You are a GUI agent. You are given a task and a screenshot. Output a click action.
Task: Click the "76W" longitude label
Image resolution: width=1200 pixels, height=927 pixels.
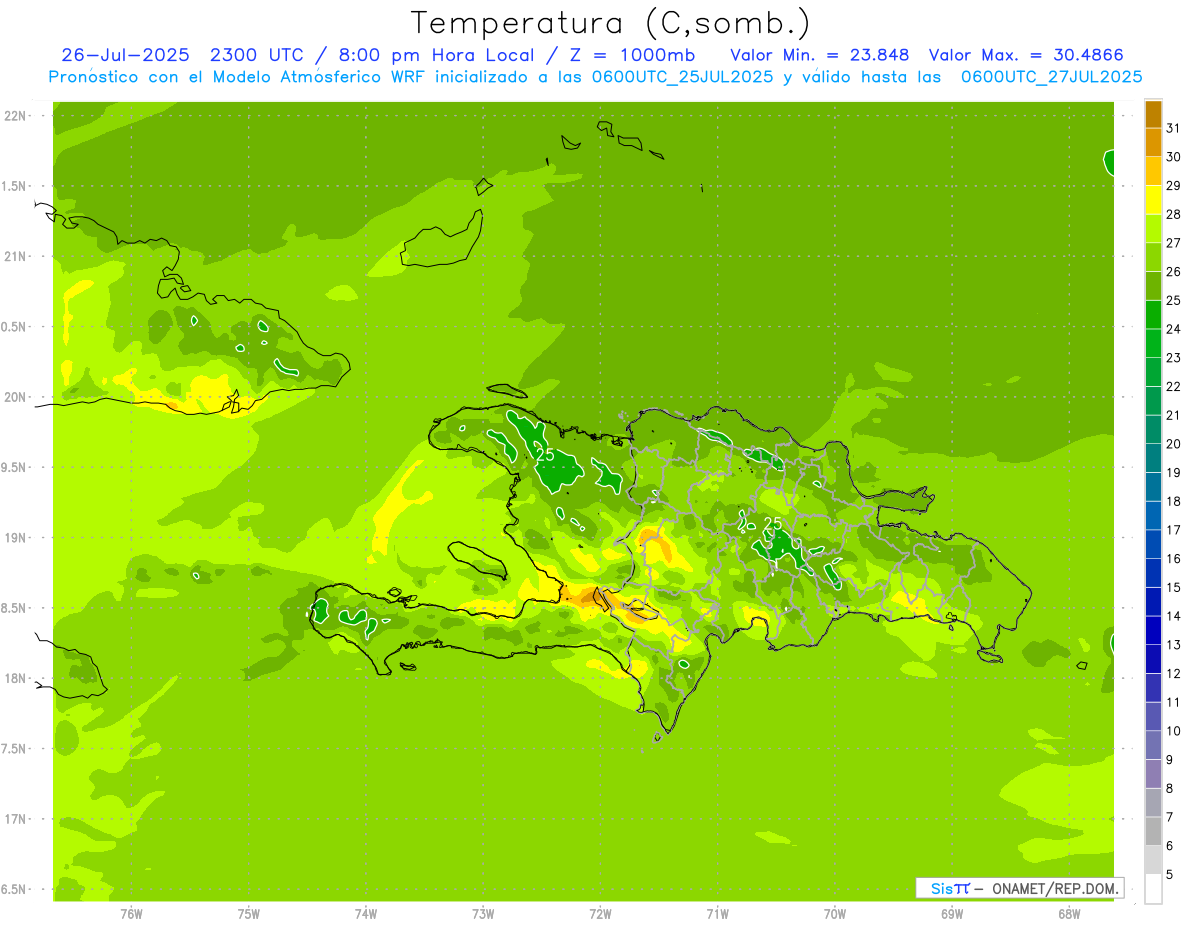(132, 914)
